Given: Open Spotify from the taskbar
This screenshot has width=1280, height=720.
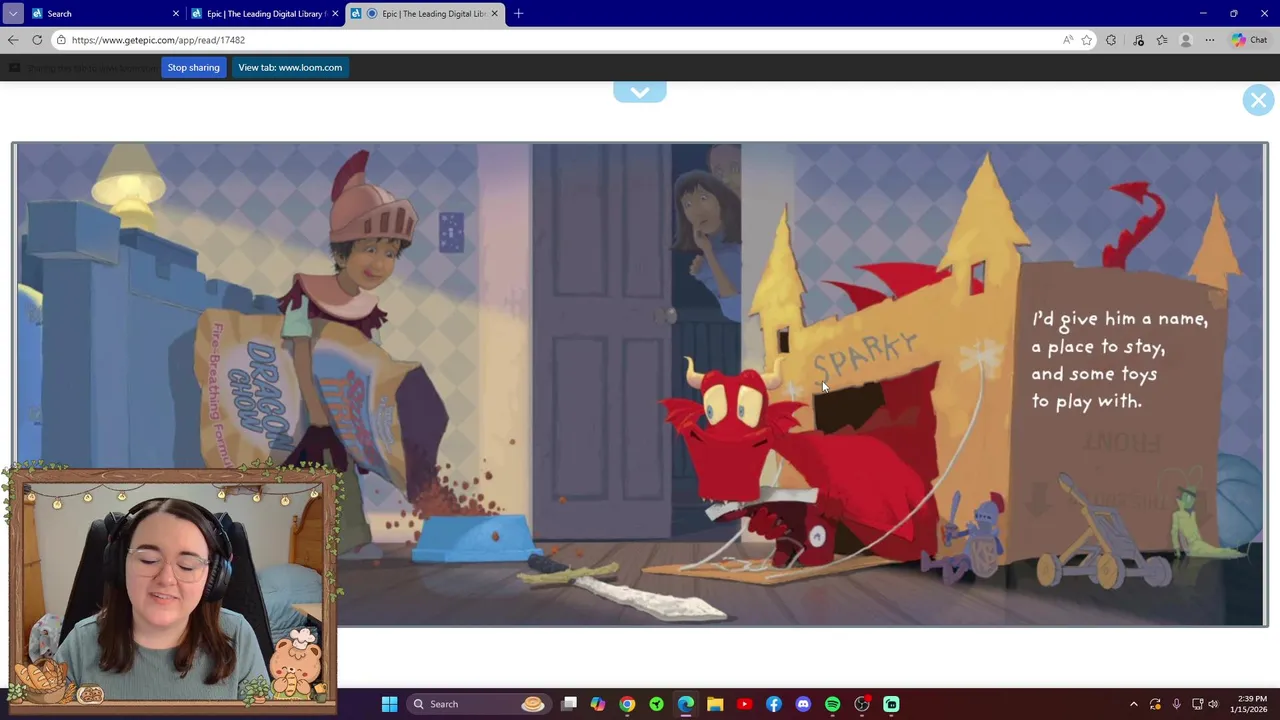Looking at the screenshot, I should tap(832, 704).
